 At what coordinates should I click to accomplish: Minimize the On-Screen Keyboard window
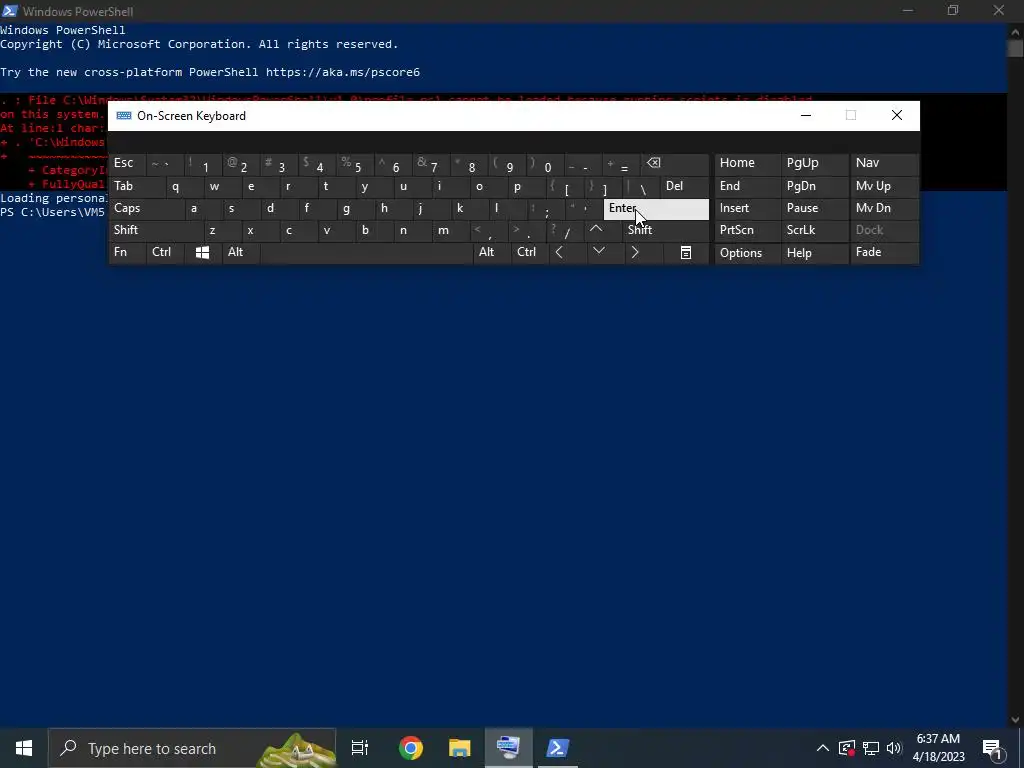click(806, 116)
